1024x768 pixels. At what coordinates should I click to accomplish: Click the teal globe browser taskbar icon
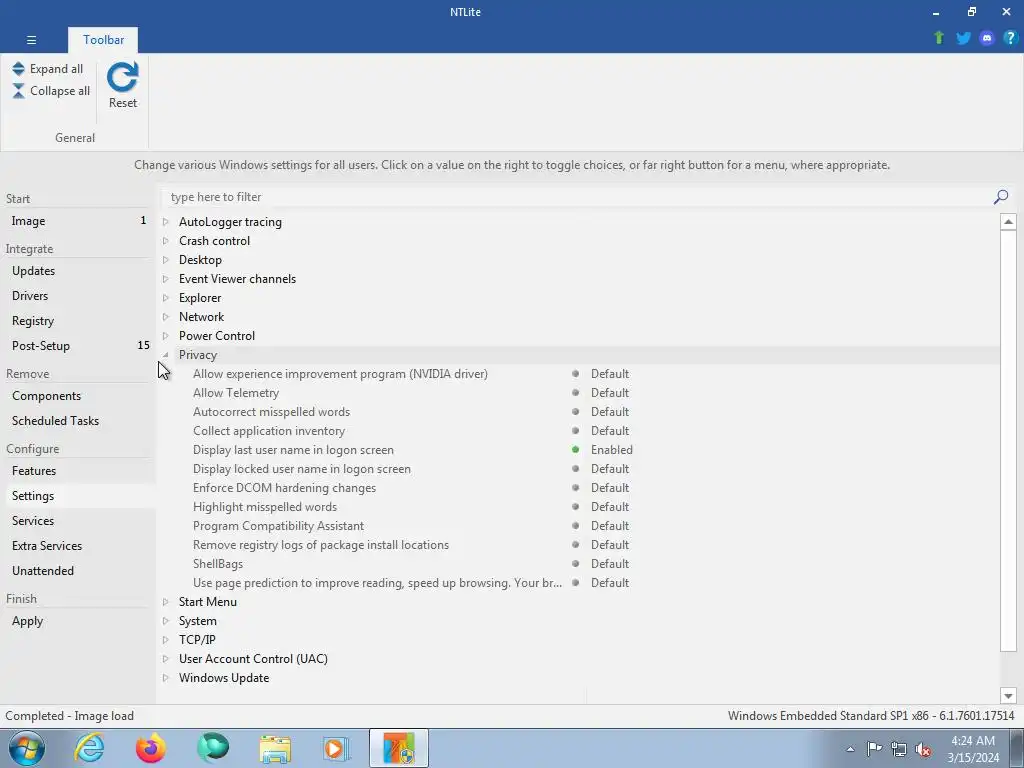tap(213, 748)
